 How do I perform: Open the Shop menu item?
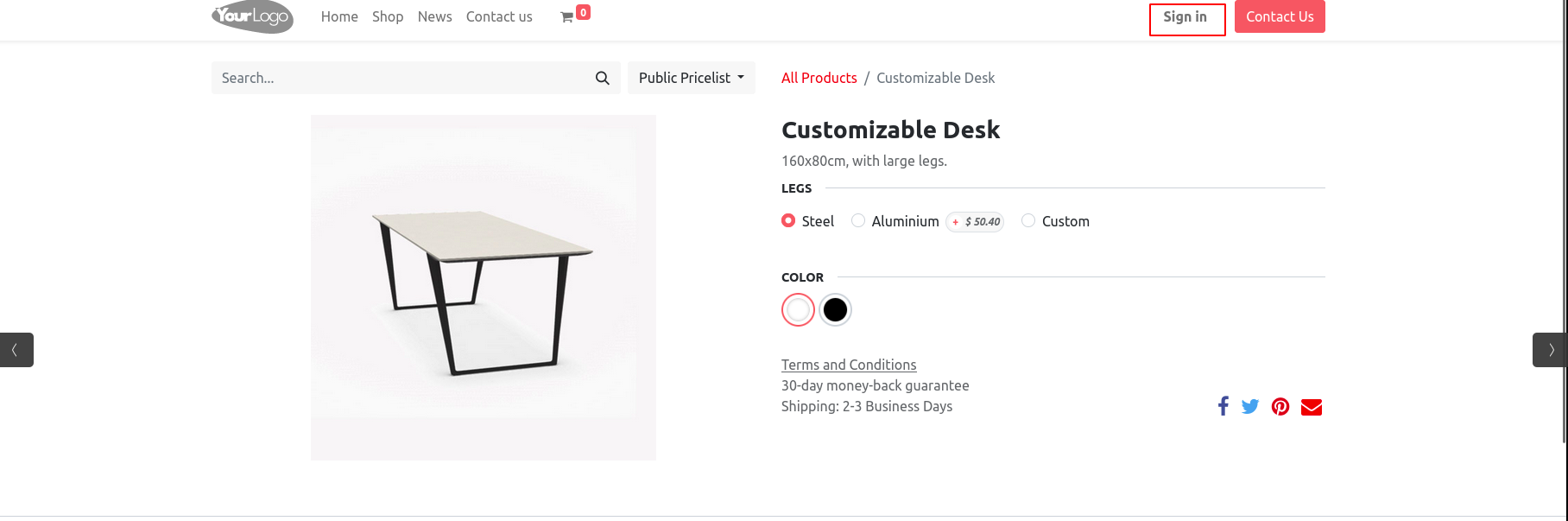click(388, 16)
